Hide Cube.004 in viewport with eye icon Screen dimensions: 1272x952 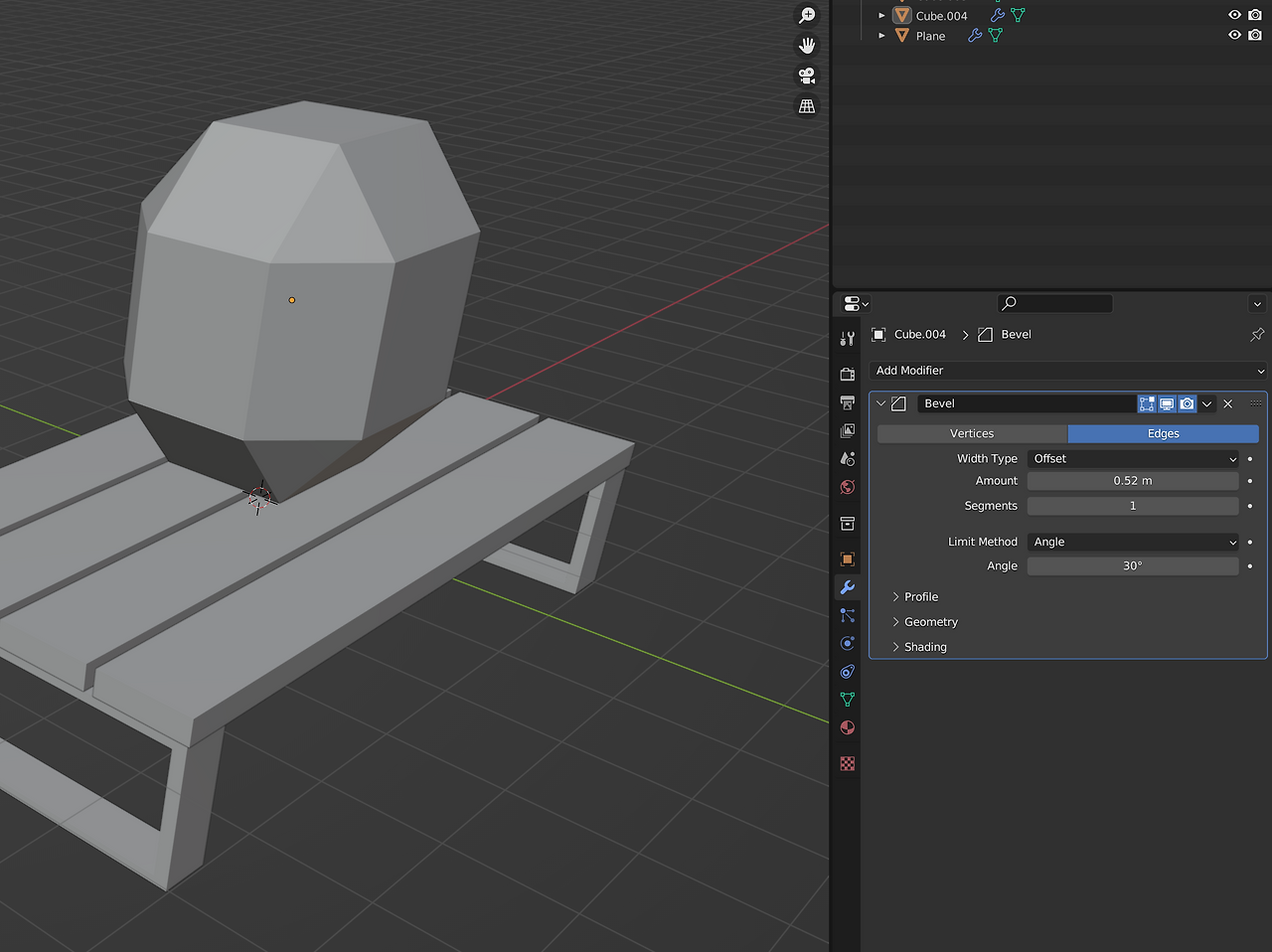click(1234, 15)
